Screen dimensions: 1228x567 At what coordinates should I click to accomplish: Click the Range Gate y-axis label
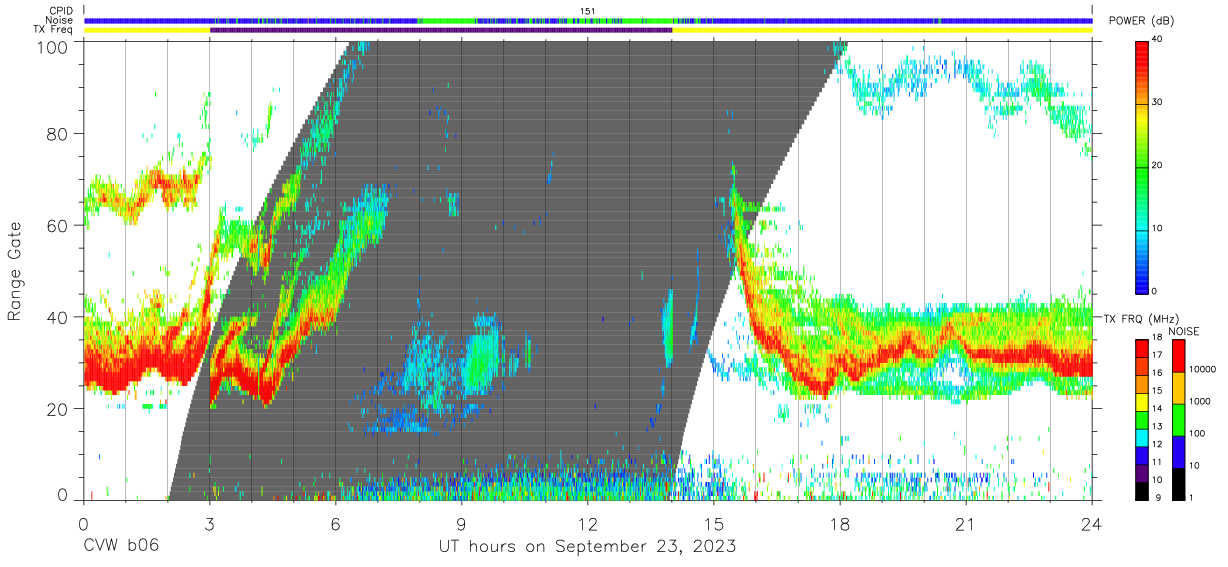tap(15, 272)
